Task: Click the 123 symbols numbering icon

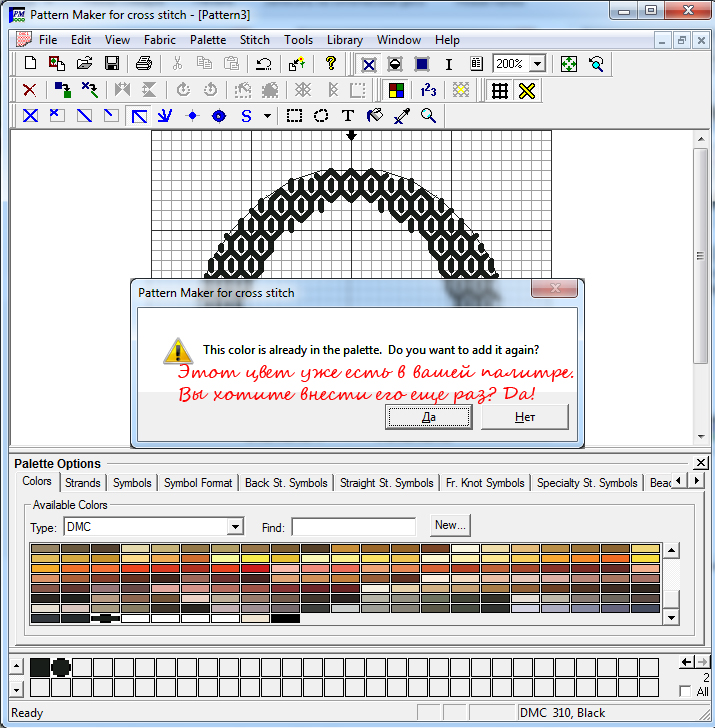Action: 428,90
